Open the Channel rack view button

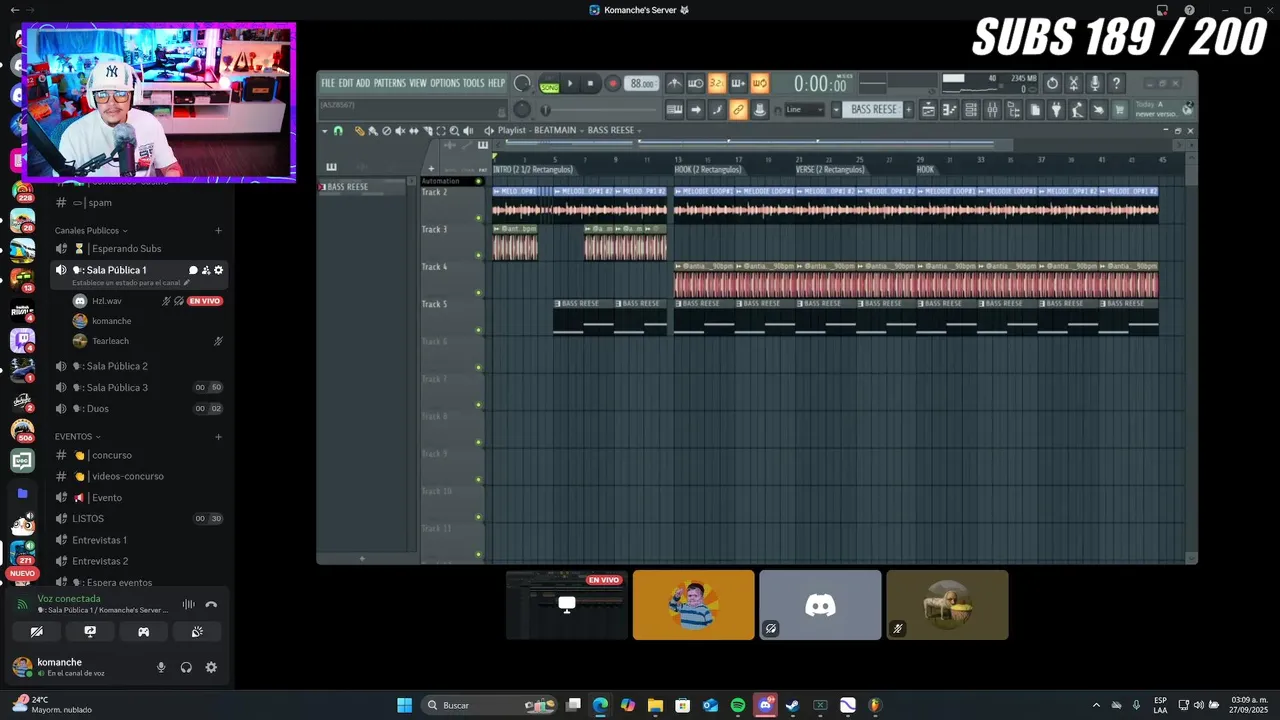(x=971, y=110)
